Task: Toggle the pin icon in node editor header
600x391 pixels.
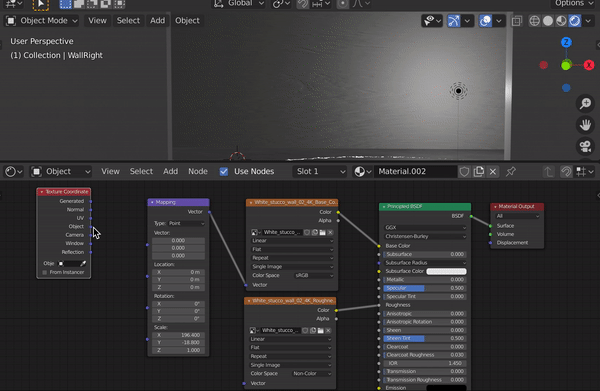Action: [510, 171]
